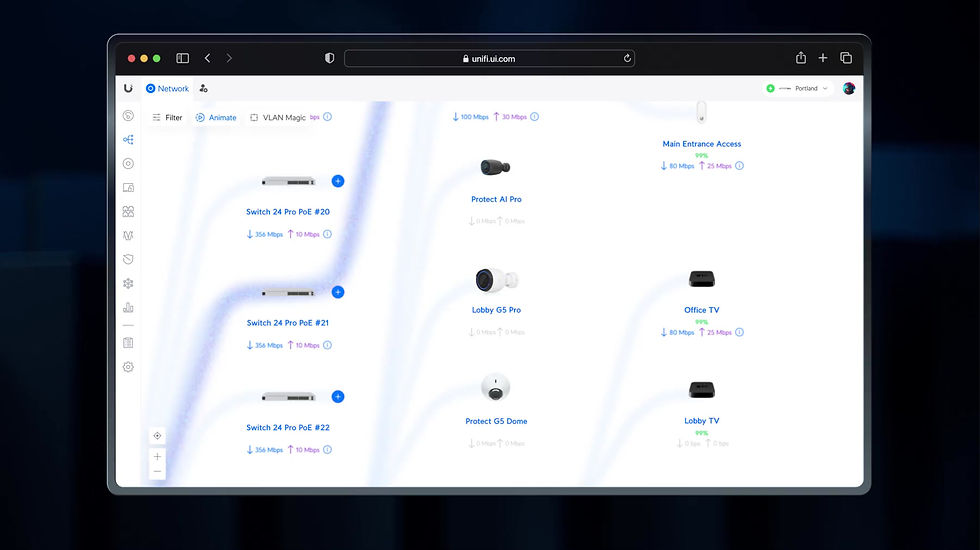
Task: Click the Lobby TV Apple TV image
Action: 702,390
